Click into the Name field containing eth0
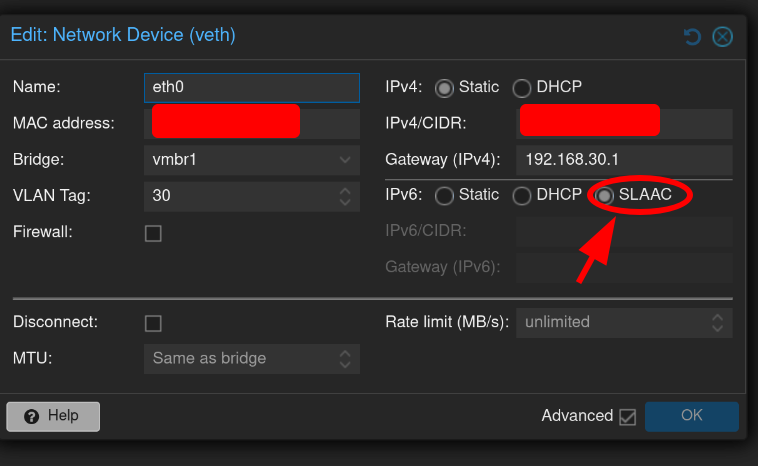 (252, 87)
